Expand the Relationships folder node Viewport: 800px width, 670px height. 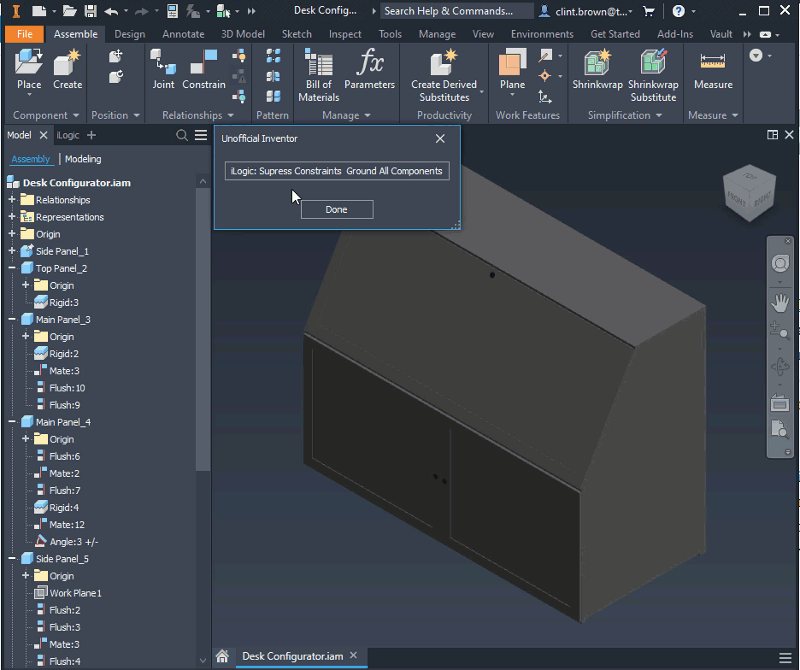(x=12, y=200)
